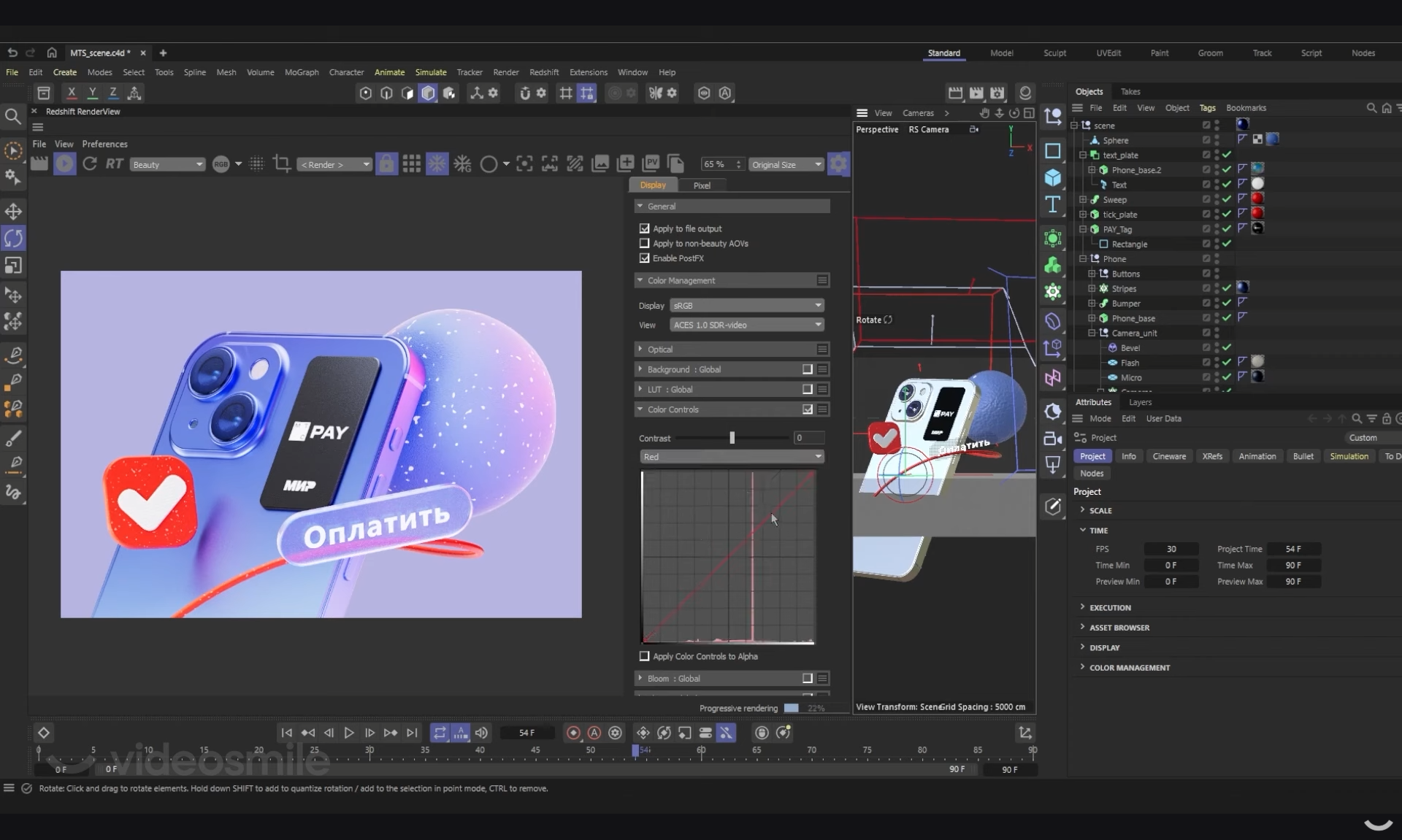Open the Display sRGB dropdown
Image resolution: width=1402 pixels, height=840 pixels.
pos(746,306)
